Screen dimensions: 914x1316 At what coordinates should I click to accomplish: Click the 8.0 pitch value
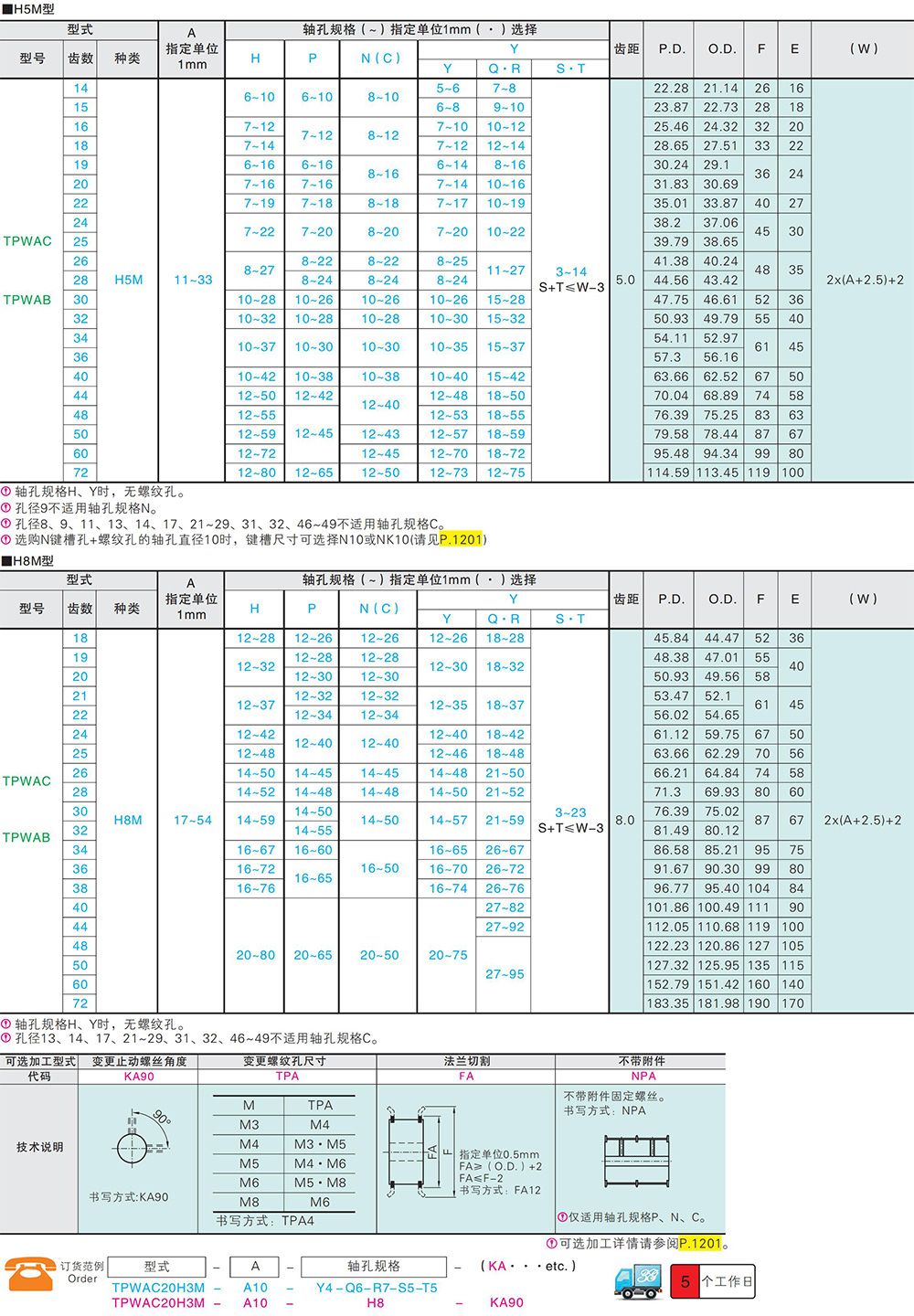[625, 820]
